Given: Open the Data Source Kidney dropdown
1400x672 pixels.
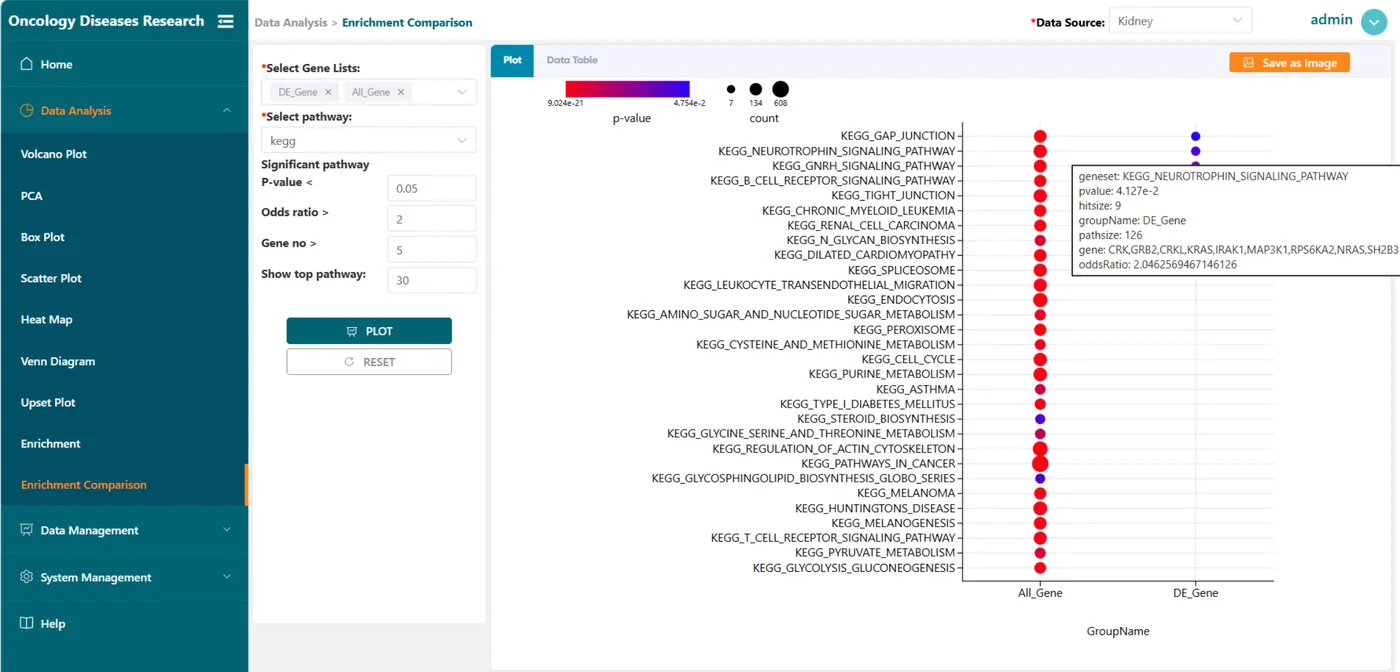Looking at the screenshot, I should tap(1180, 21).
